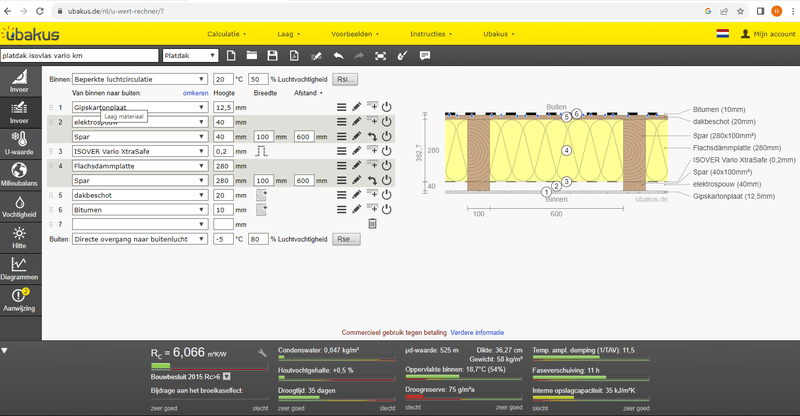This screenshot has height=416, width=800.
Task: Click the Rse... button
Action: tap(346, 239)
